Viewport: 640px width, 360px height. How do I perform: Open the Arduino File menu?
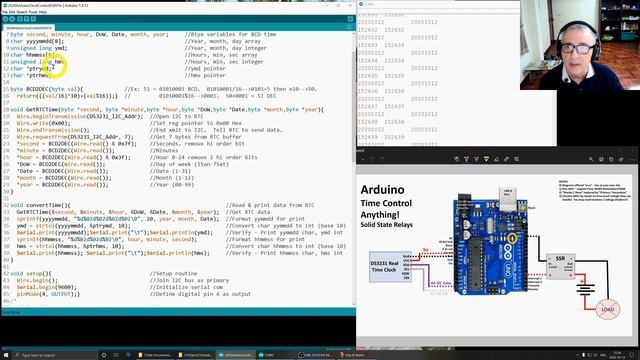tap(4, 12)
